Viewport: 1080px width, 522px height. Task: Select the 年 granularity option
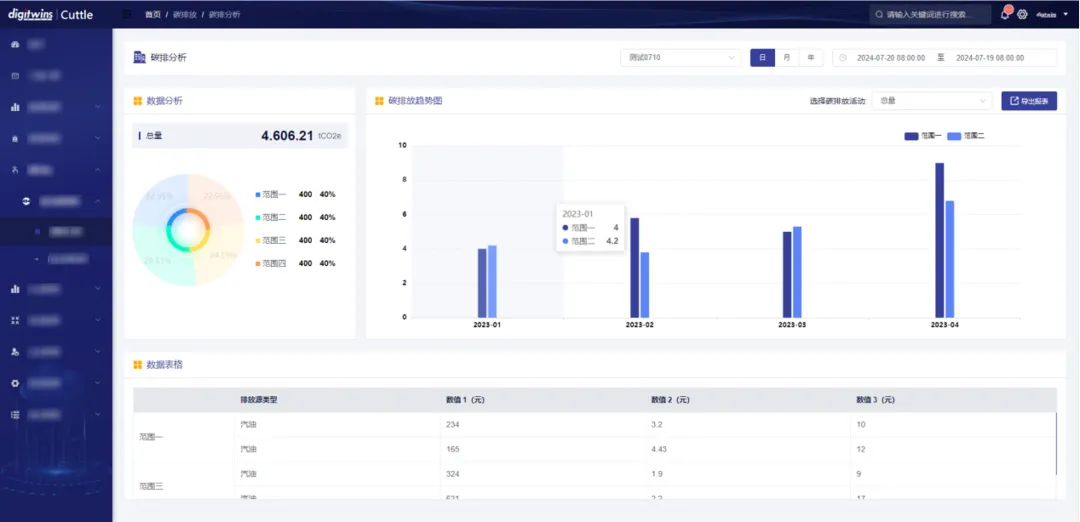tap(811, 58)
